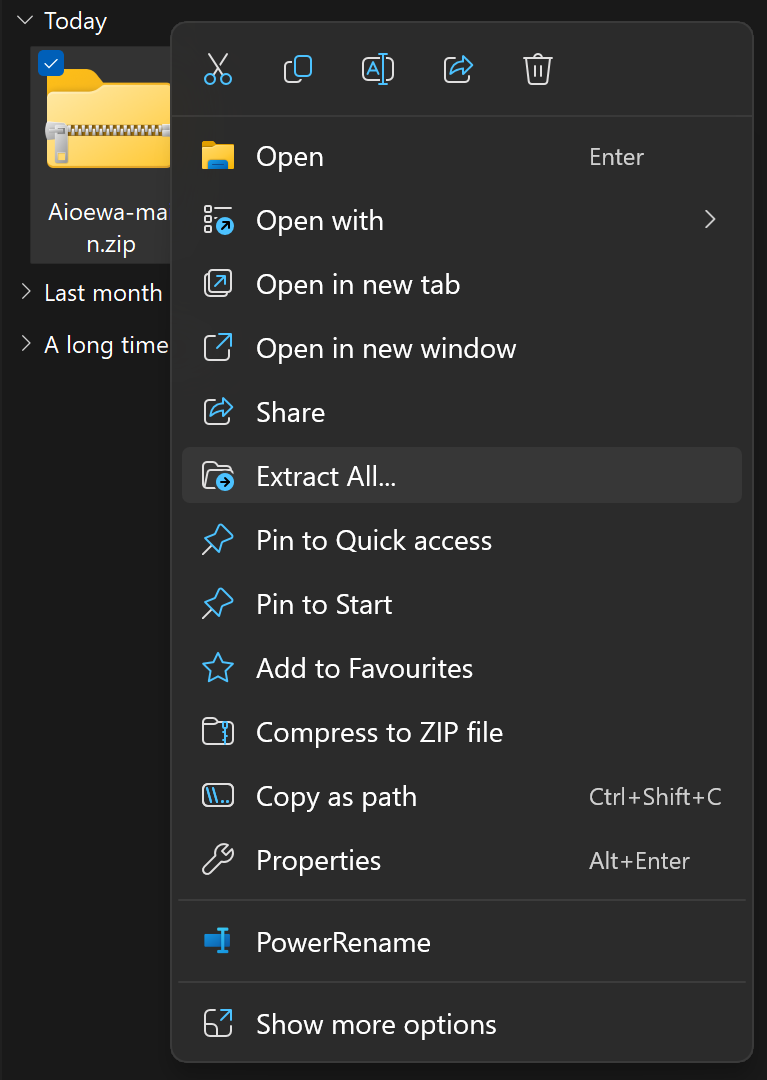Expand the Last month group
The height and width of the screenshot is (1080, 767).
click(x=25, y=292)
